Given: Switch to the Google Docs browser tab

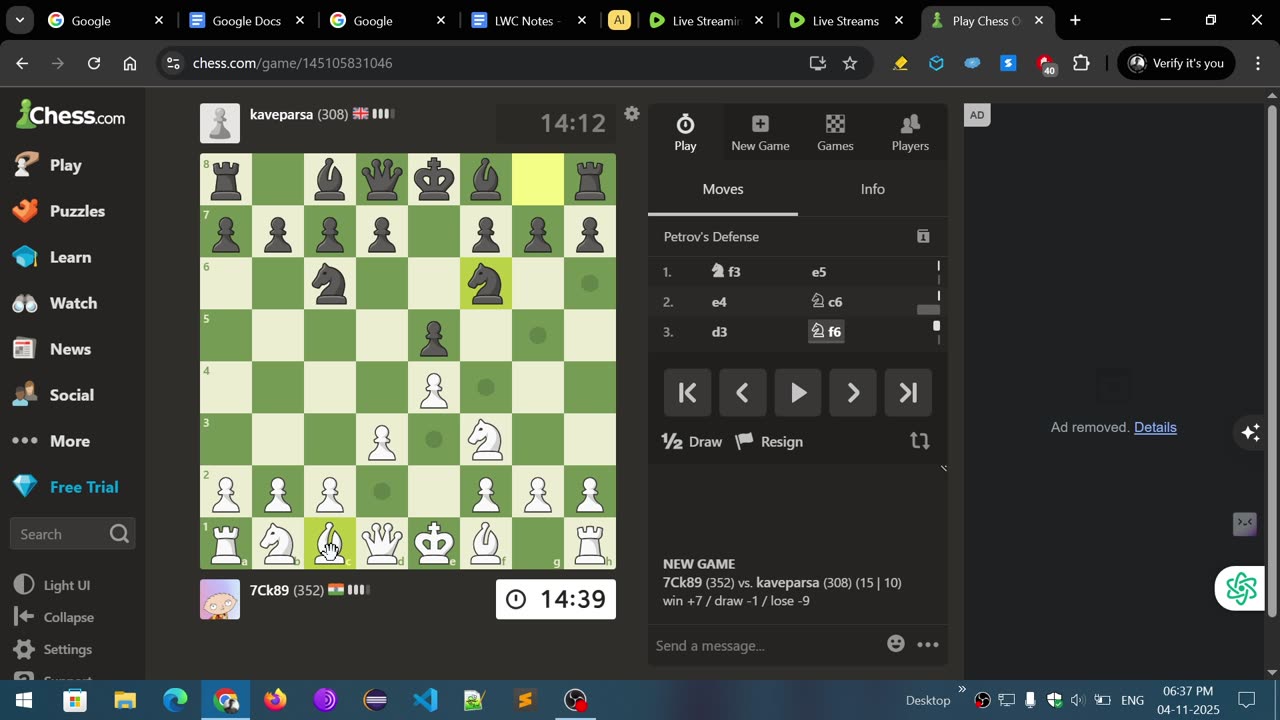Looking at the screenshot, I should 246,20.
